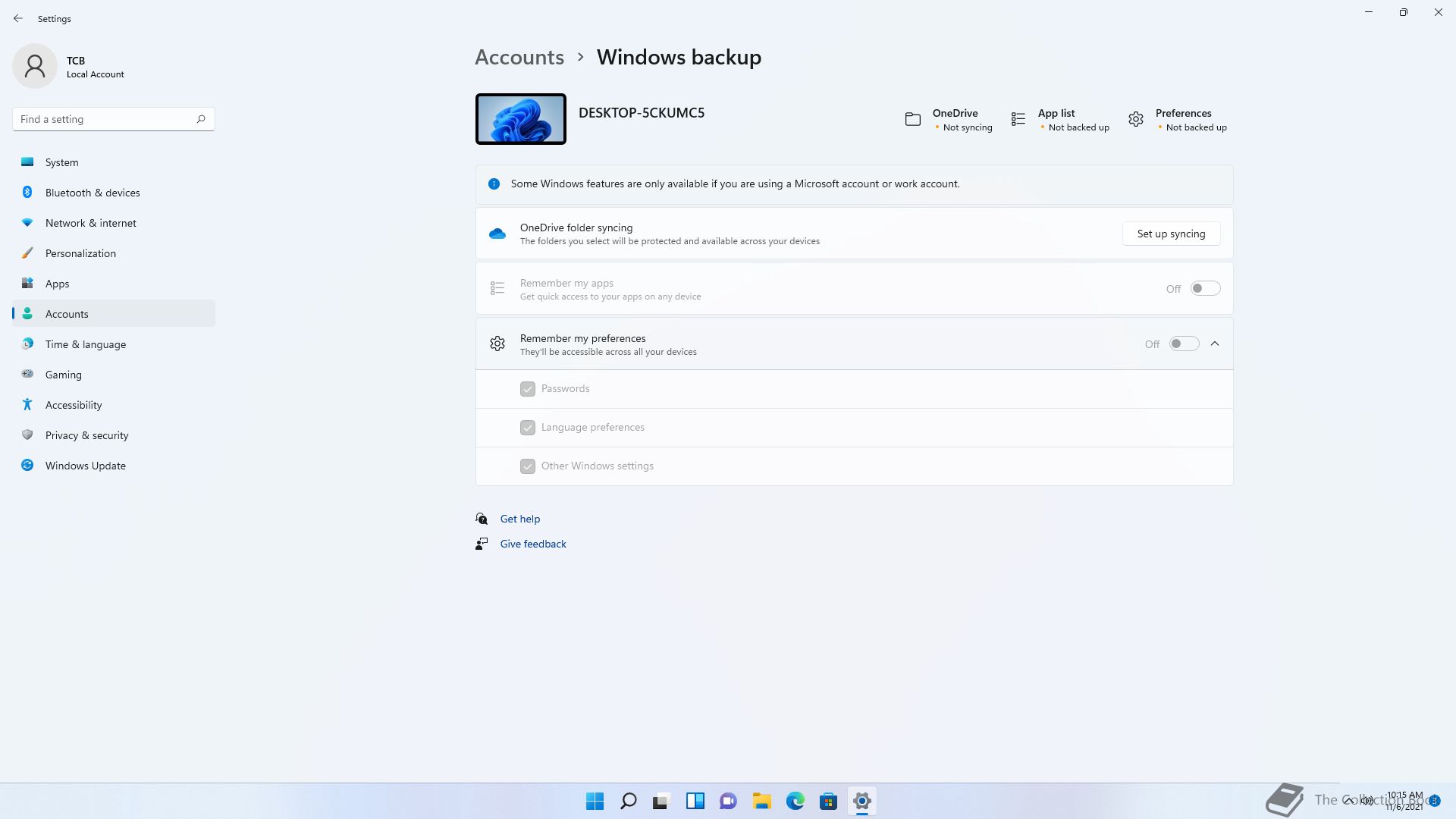
Task: Collapse the Remember my preferences section
Action: pos(1215,344)
